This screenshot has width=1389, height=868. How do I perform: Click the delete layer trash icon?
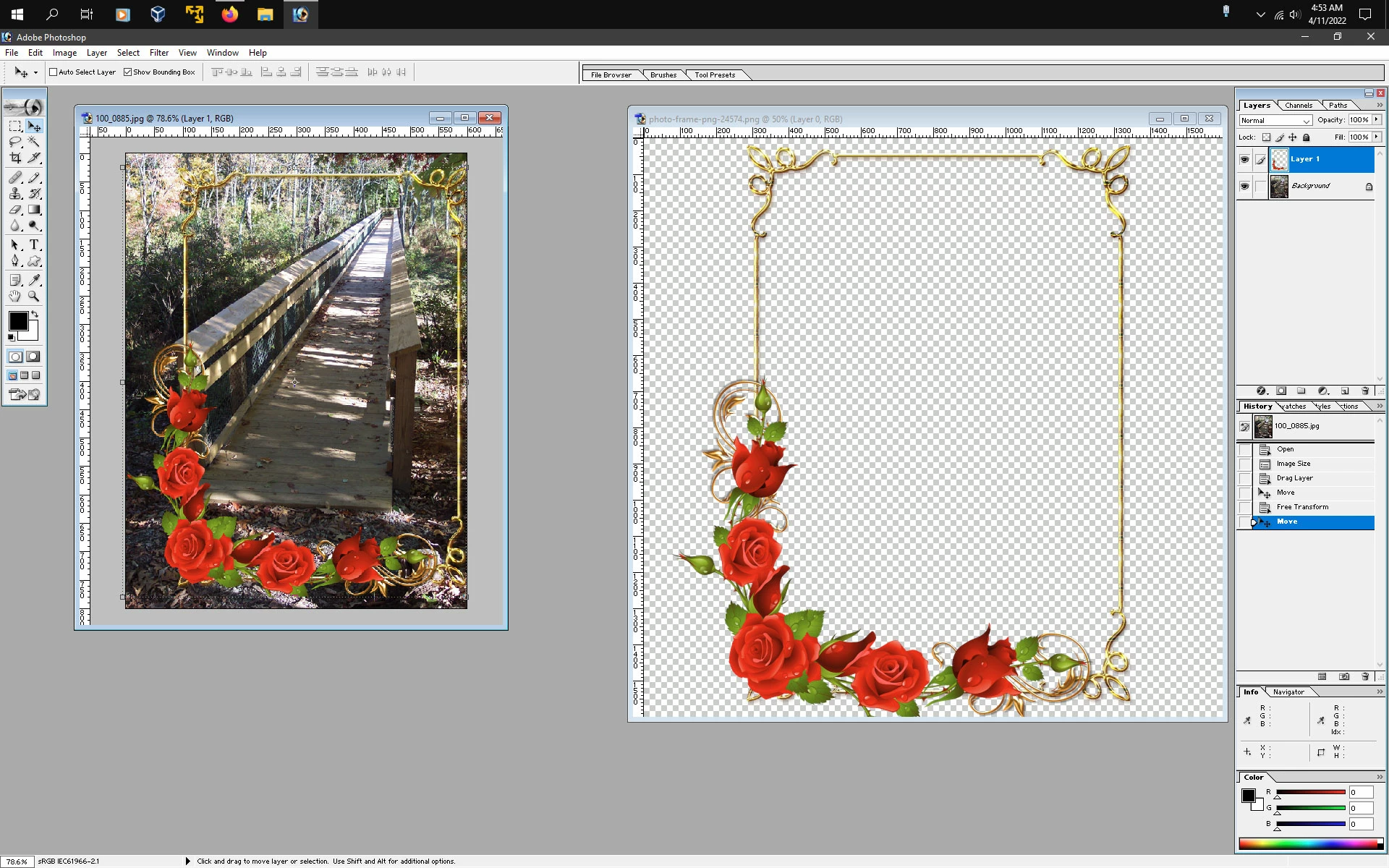point(1365,391)
